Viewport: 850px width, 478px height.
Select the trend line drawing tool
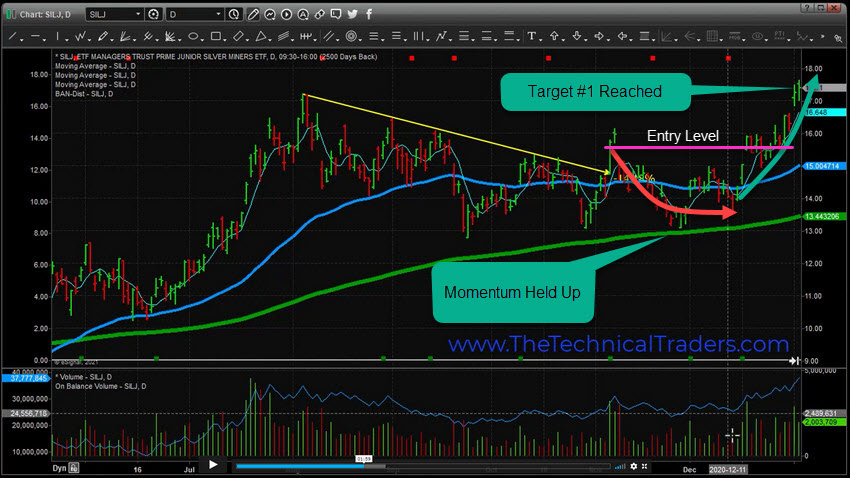coord(12,37)
